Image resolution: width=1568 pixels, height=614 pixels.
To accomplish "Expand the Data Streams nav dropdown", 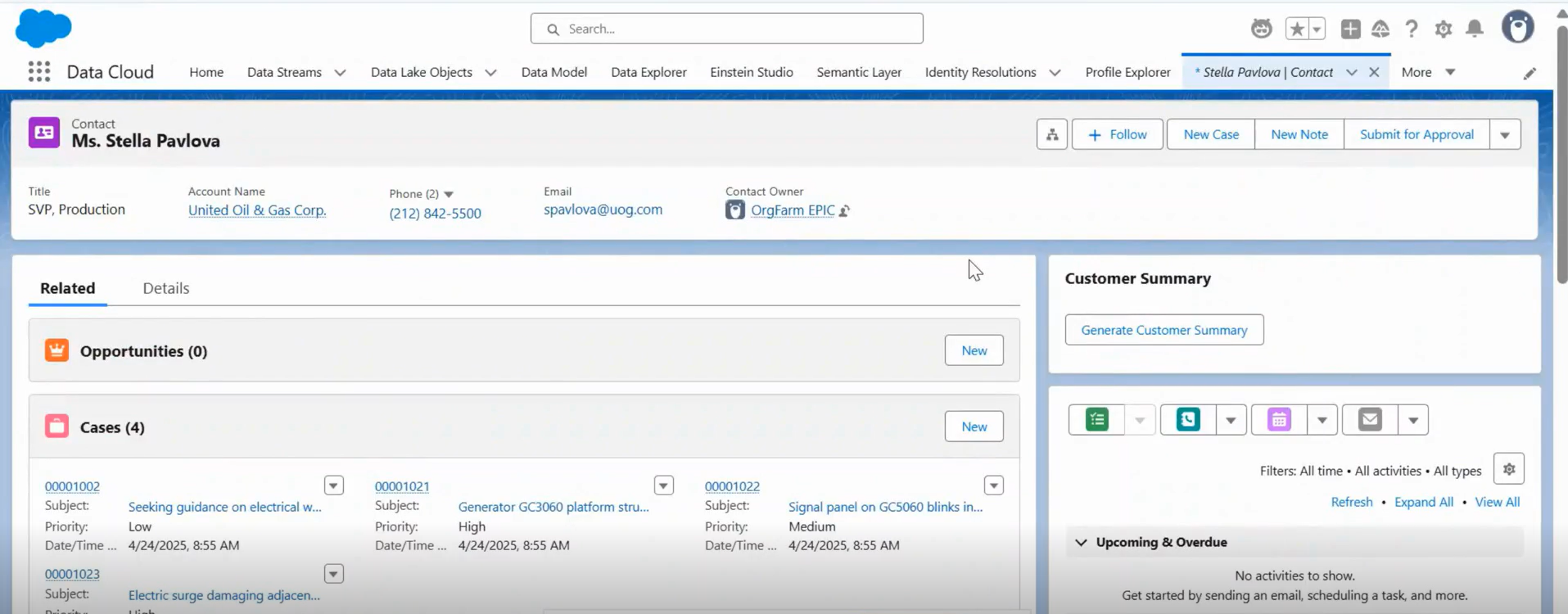I will pyautogui.click(x=340, y=73).
